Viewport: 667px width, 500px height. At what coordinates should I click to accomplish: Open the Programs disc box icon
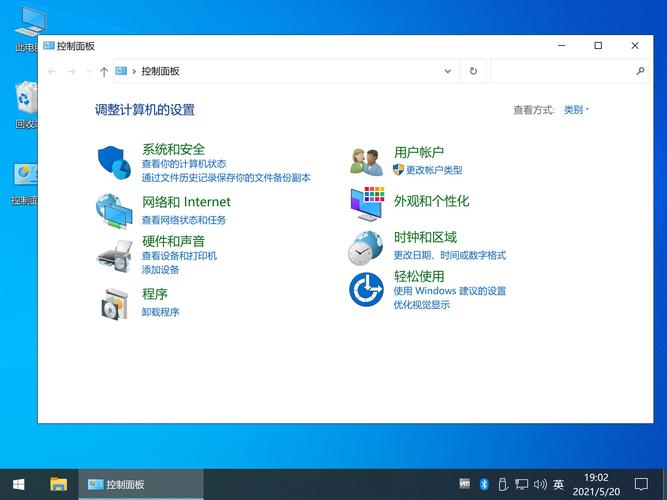[114, 303]
